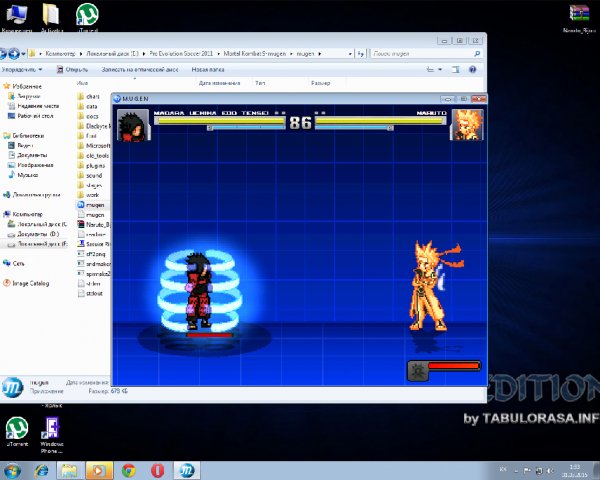Select Домашняя группа in the sidebar
The image size is (600, 480).
tap(36, 195)
